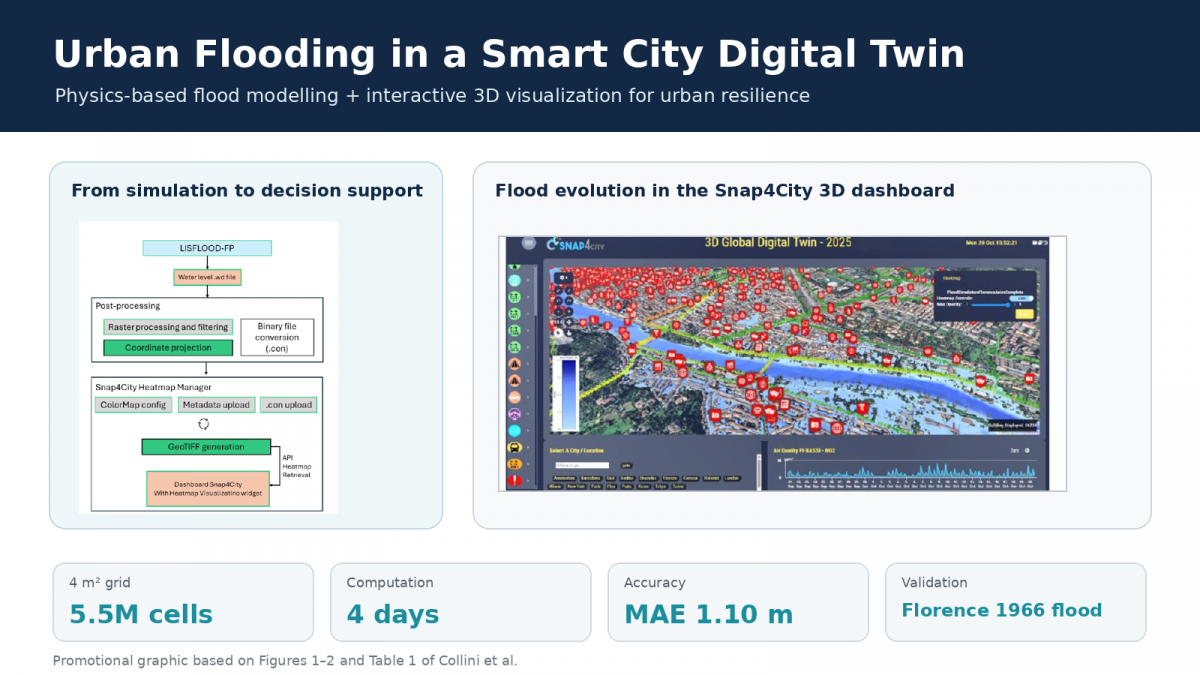
Task: Click the Where to go search field
Action: point(582,465)
